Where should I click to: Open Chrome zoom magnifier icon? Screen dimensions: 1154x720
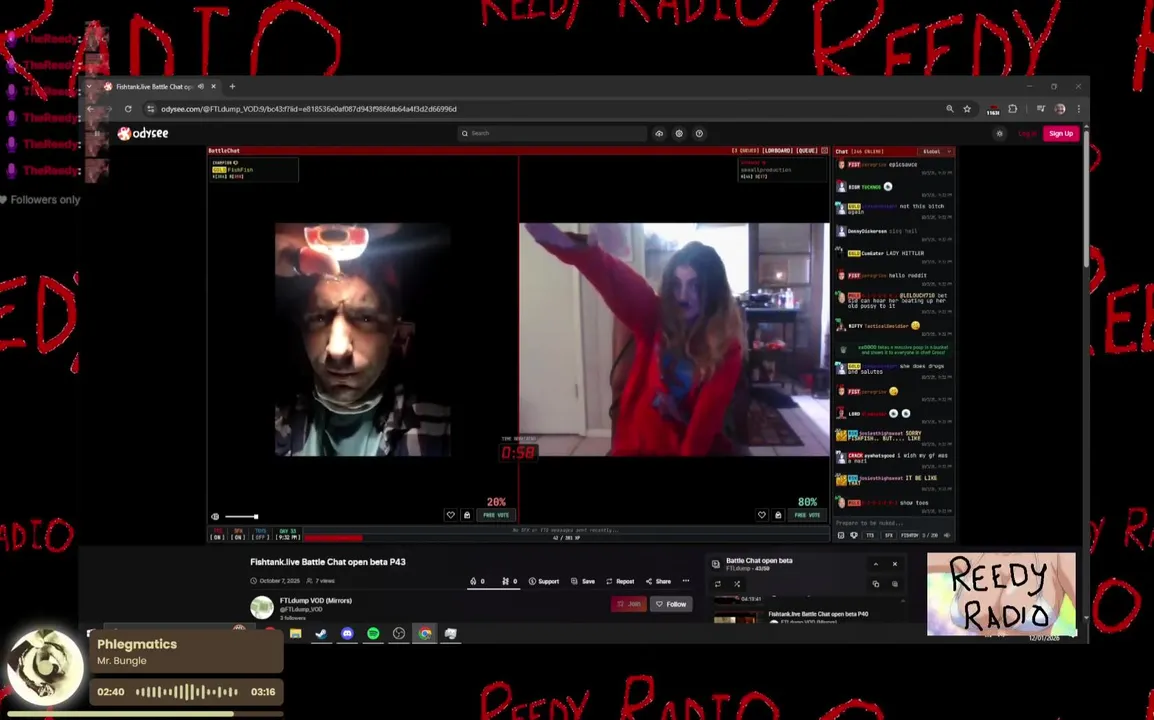click(x=950, y=109)
